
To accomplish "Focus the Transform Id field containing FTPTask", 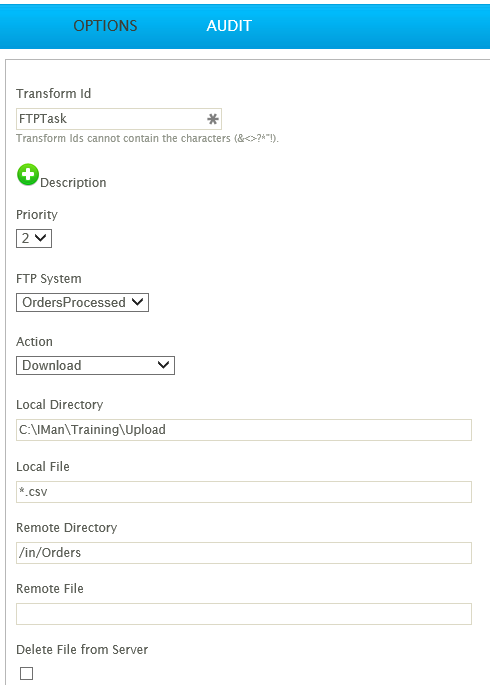I will 119,119.
